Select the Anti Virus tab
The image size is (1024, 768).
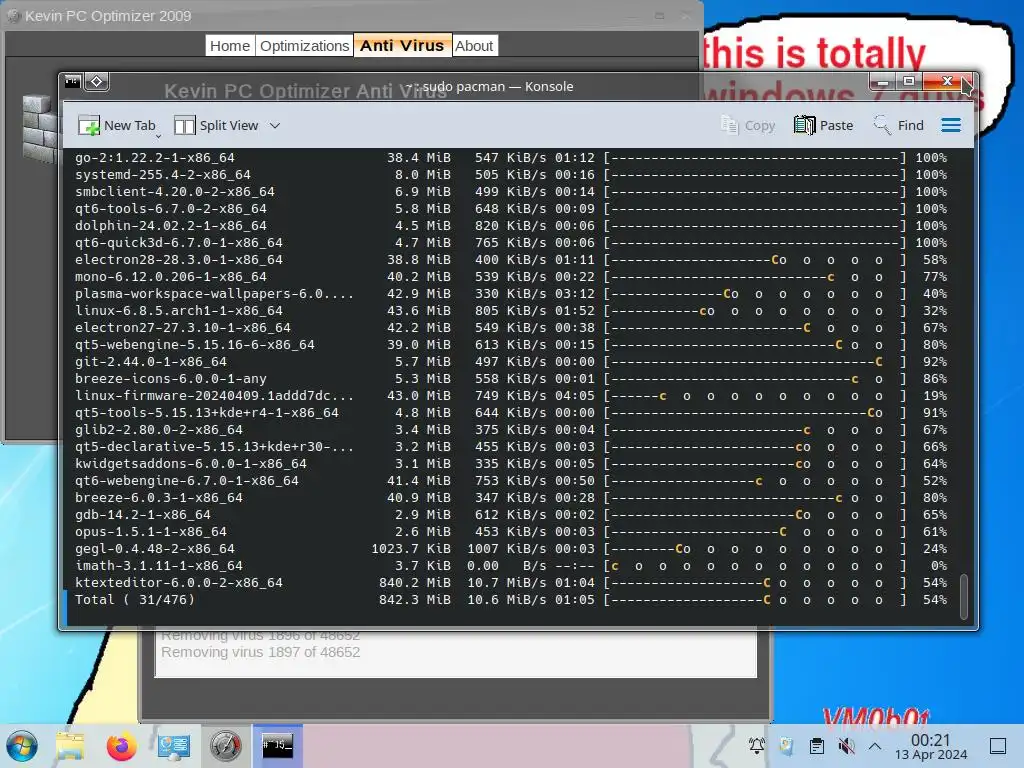coord(402,45)
